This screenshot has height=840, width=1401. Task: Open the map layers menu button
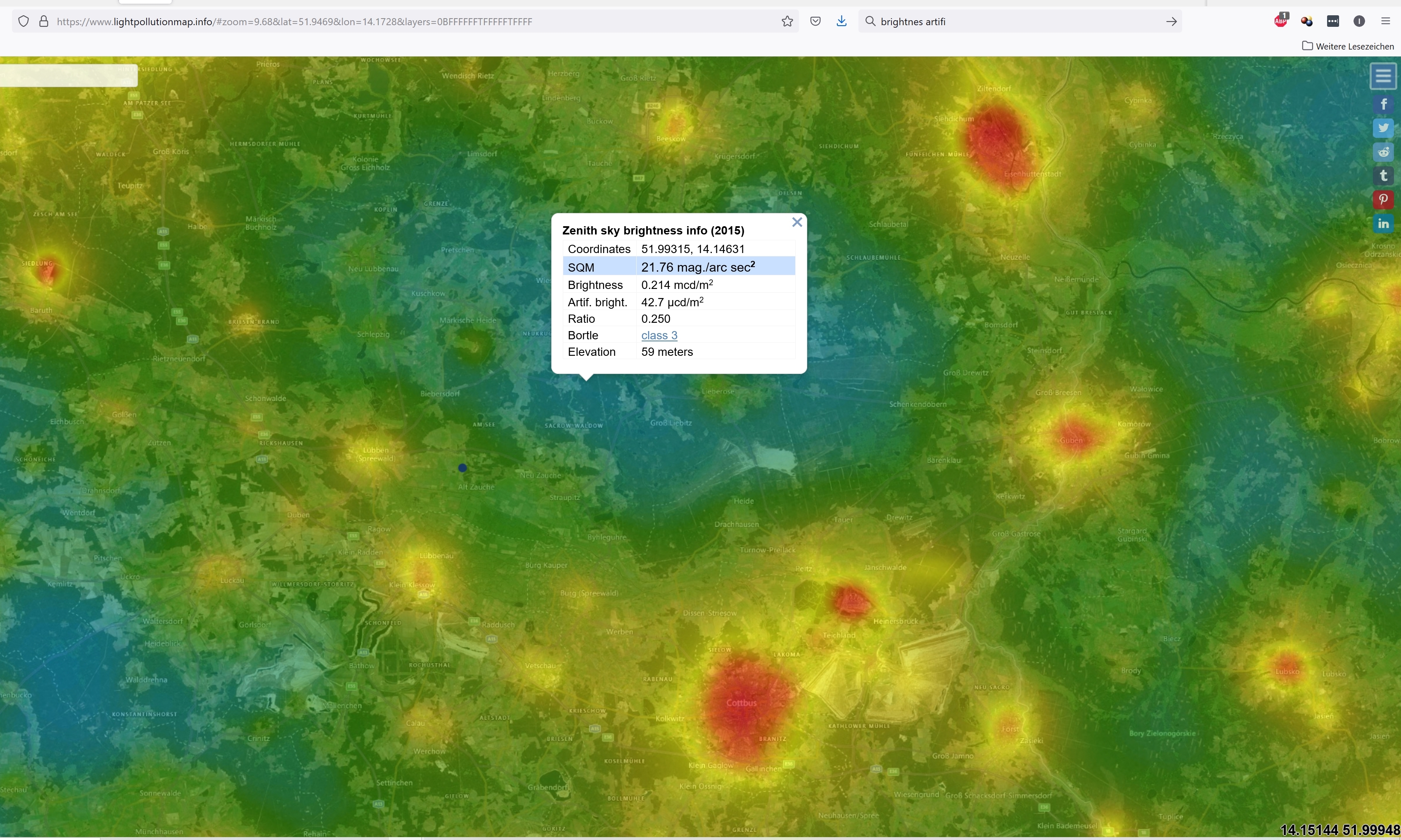(1383, 76)
